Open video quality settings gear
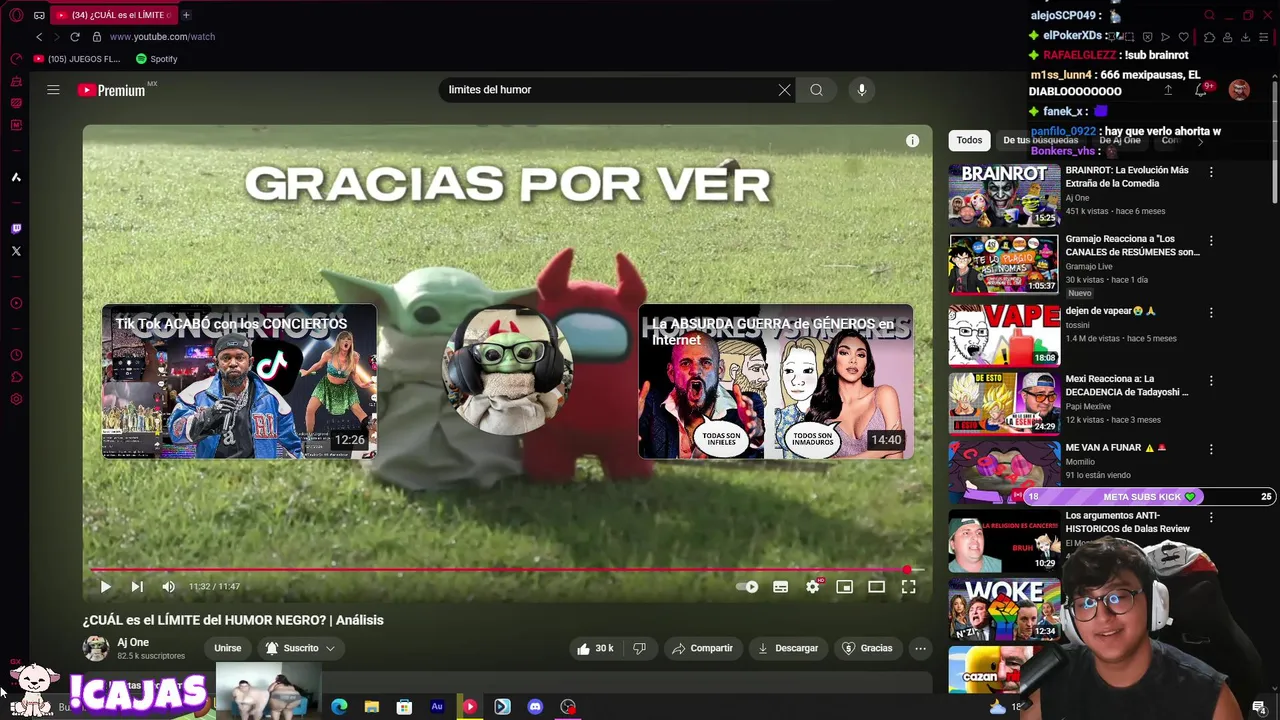1280x720 pixels. [813, 587]
